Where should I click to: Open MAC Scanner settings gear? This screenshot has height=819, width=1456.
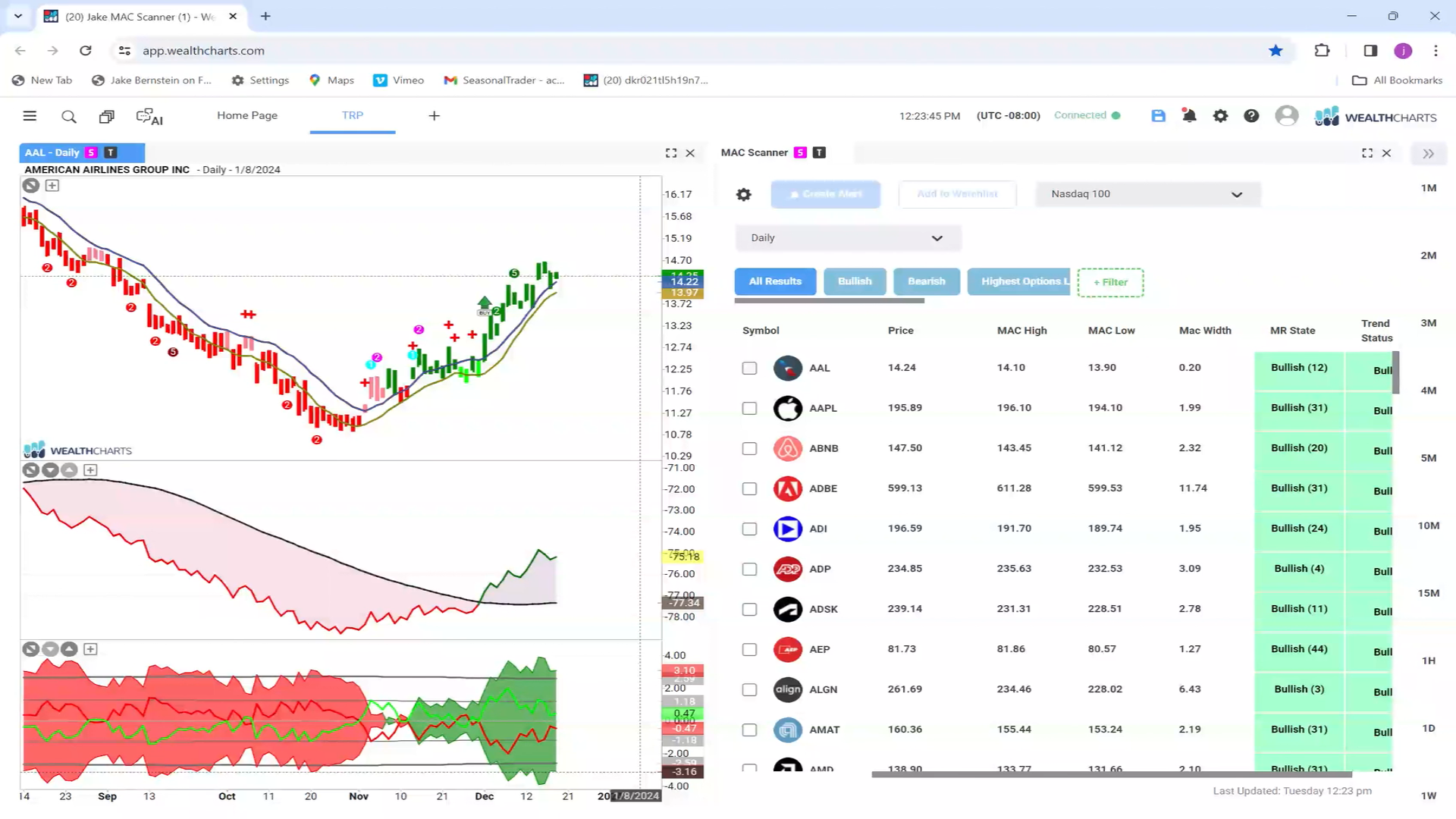[x=744, y=195]
